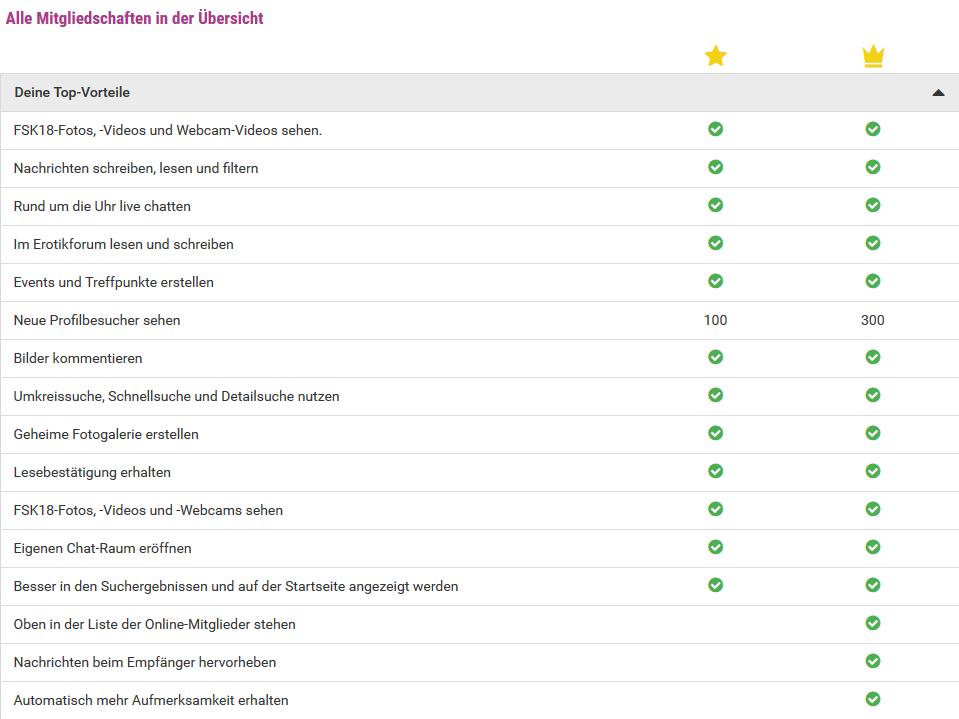Click crown checkmark for Automatisch mehr Aufmerksamkeit
The height and width of the screenshot is (719, 959).
(873, 699)
